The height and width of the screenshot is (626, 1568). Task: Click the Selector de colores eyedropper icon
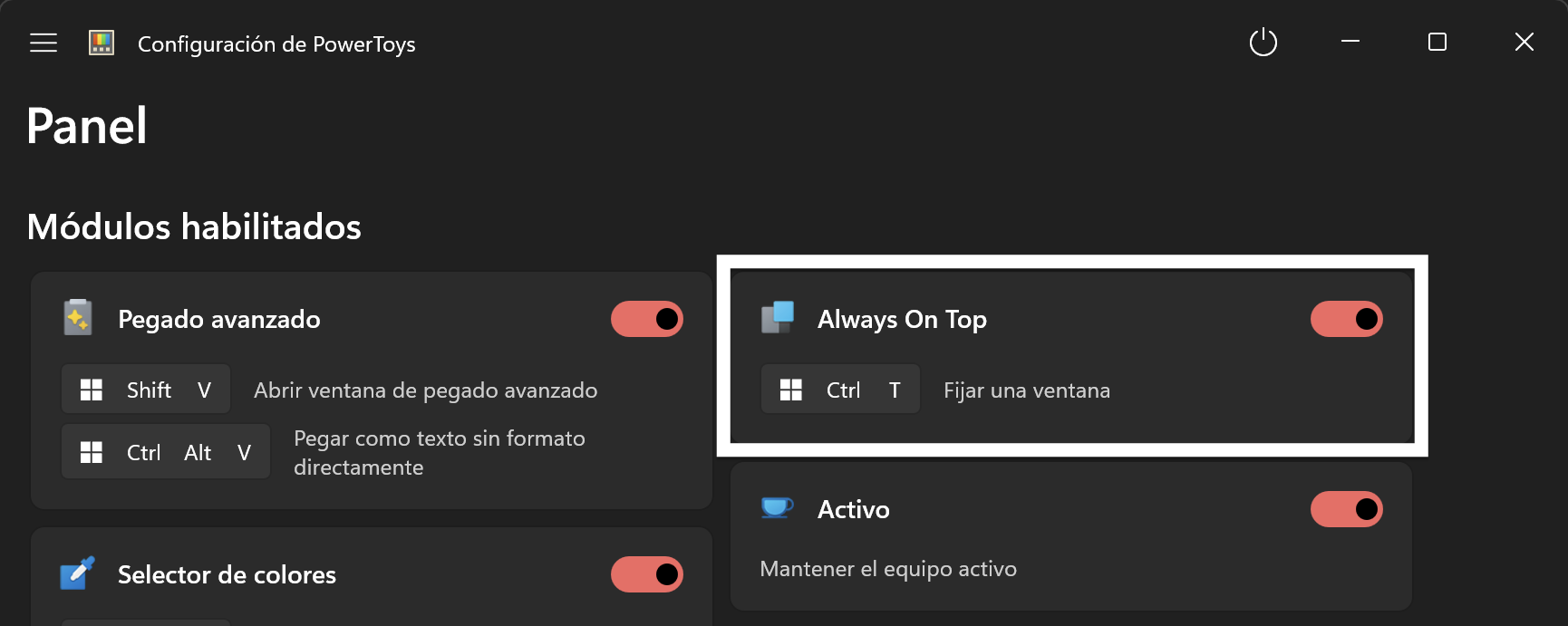[78, 573]
